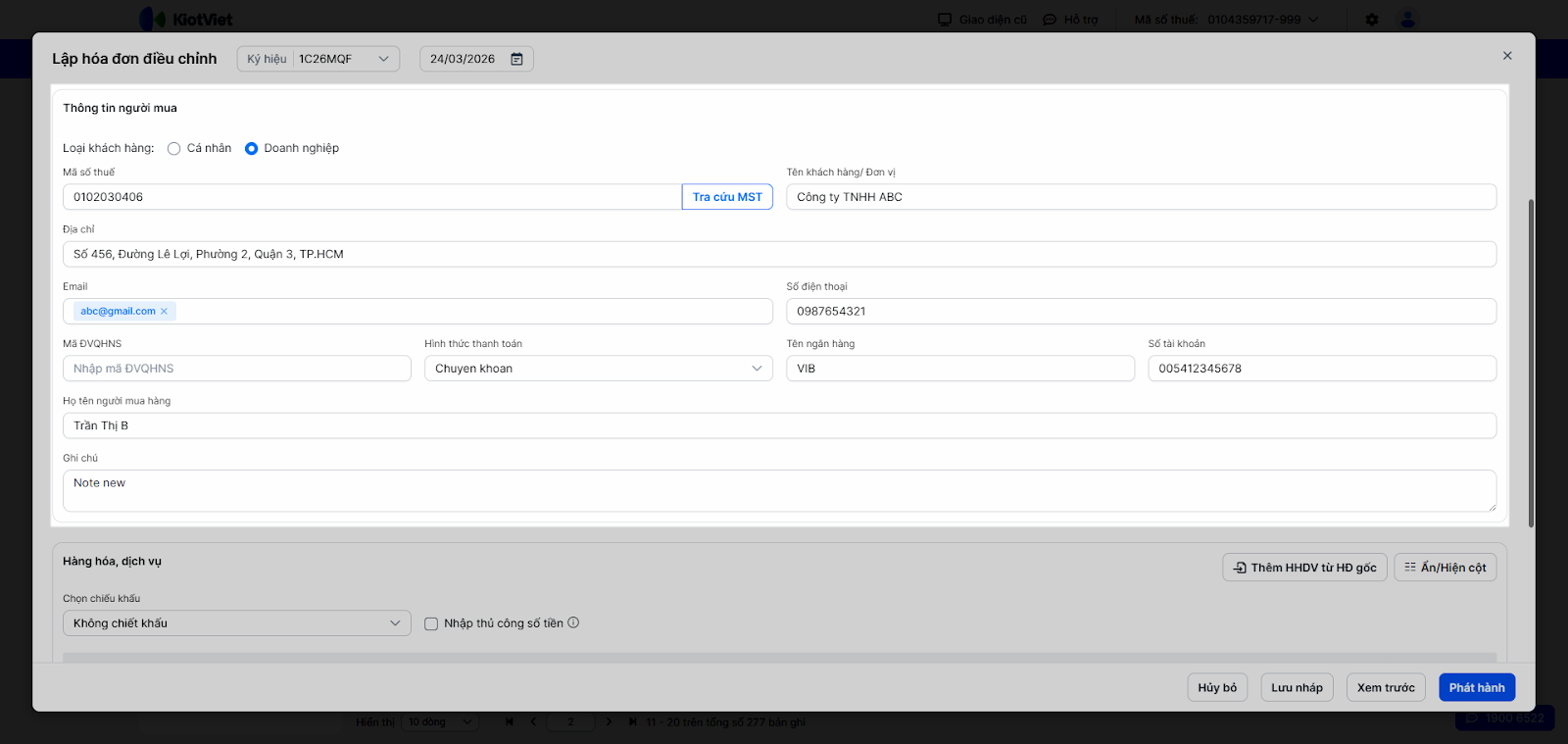The image size is (1568, 744).
Task: Close the Lập hóa đơn điều chỉnh dialog
Action: coord(1507,56)
